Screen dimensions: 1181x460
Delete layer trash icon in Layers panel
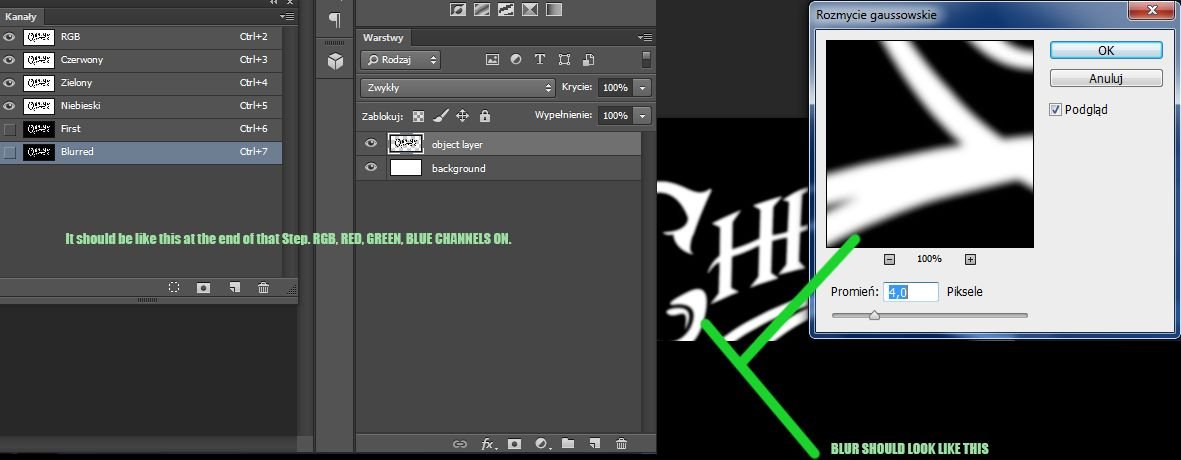(621, 444)
